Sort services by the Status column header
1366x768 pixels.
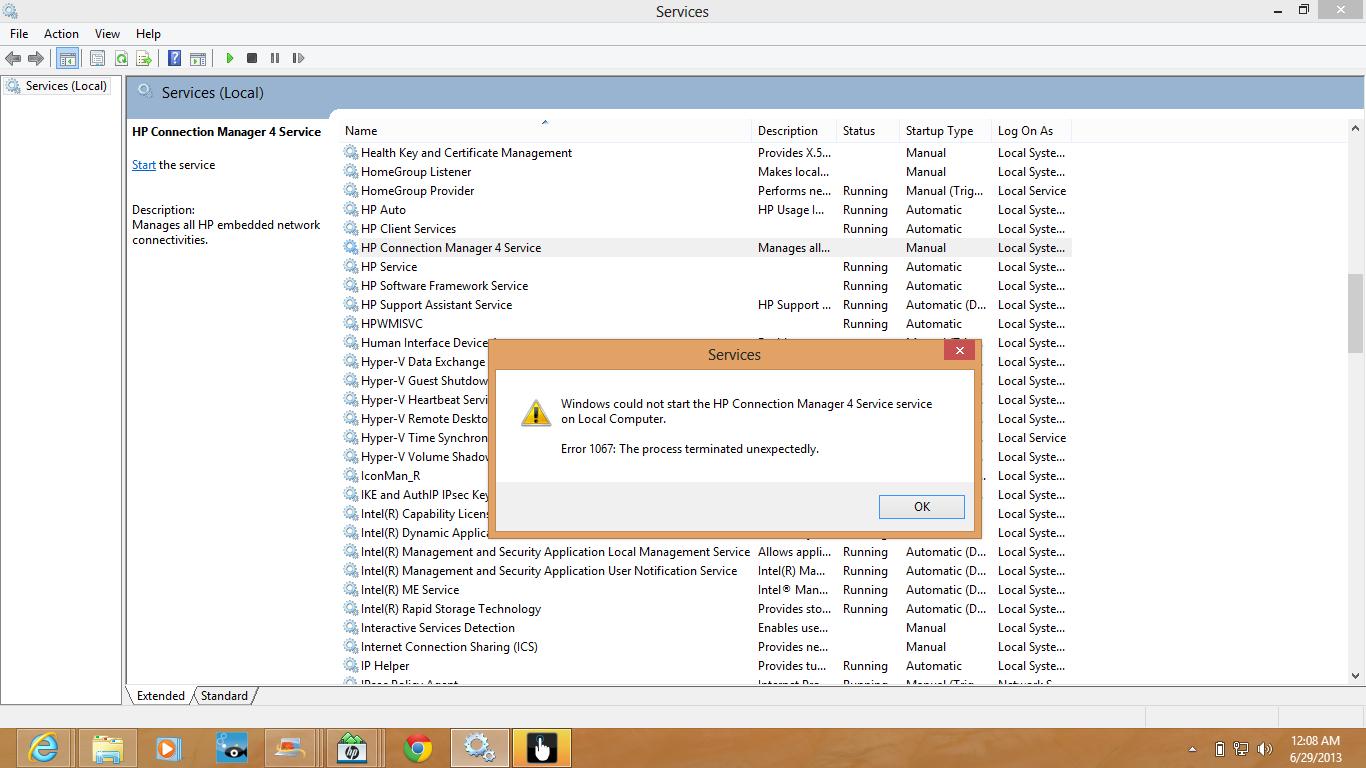pos(860,130)
